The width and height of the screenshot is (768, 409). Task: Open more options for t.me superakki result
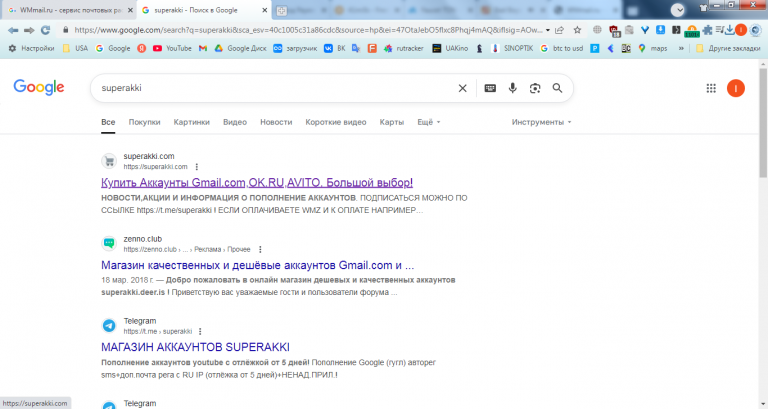[200, 332]
